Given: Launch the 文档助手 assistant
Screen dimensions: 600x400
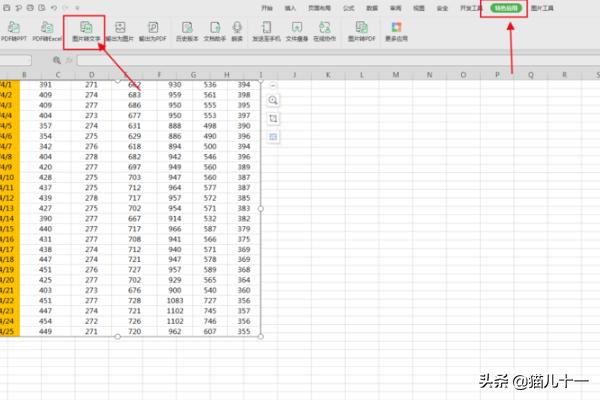Looking at the screenshot, I should point(217,29).
